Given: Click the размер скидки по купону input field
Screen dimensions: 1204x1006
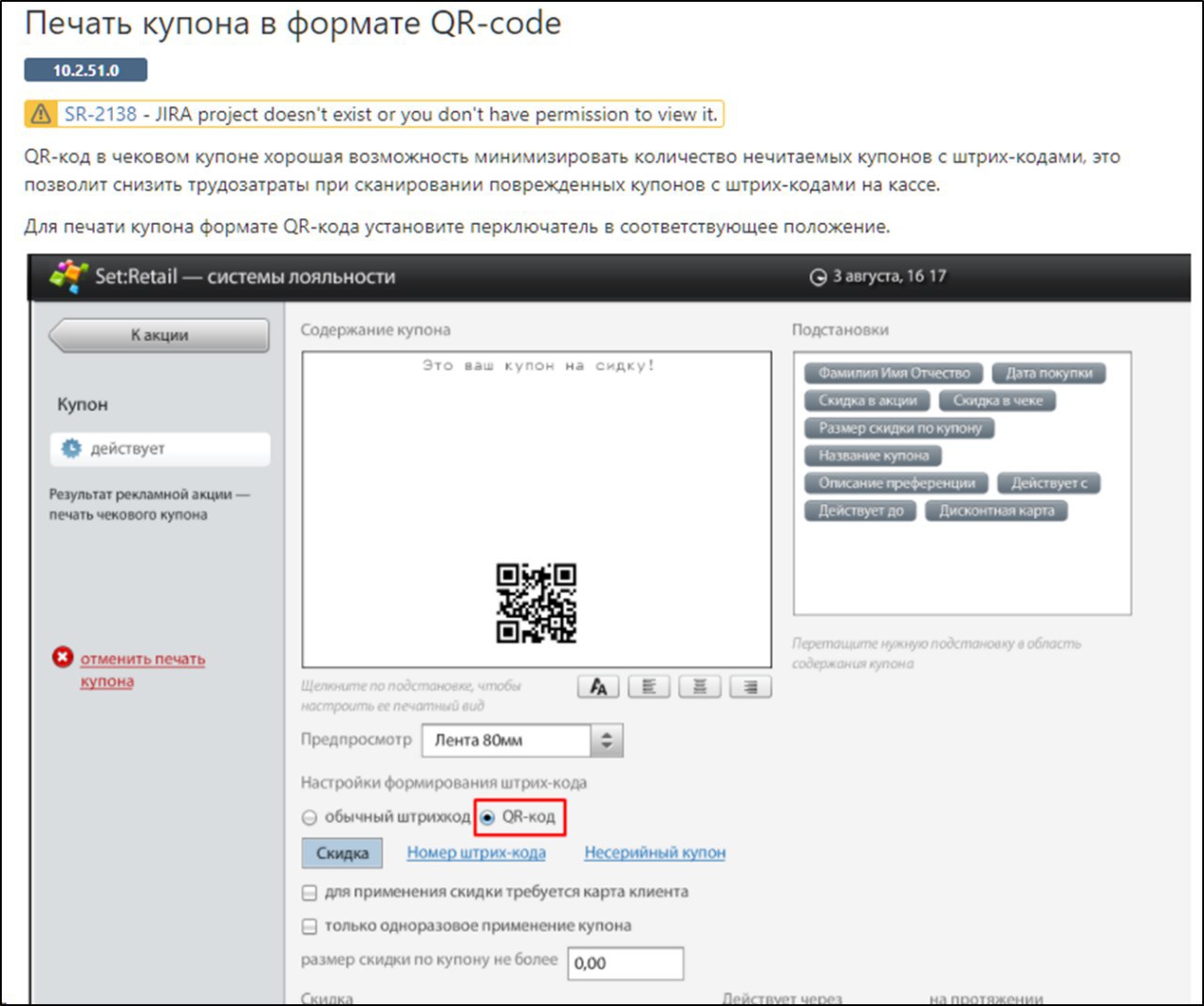Looking at the screenshot, I should [x=626, y=964].
